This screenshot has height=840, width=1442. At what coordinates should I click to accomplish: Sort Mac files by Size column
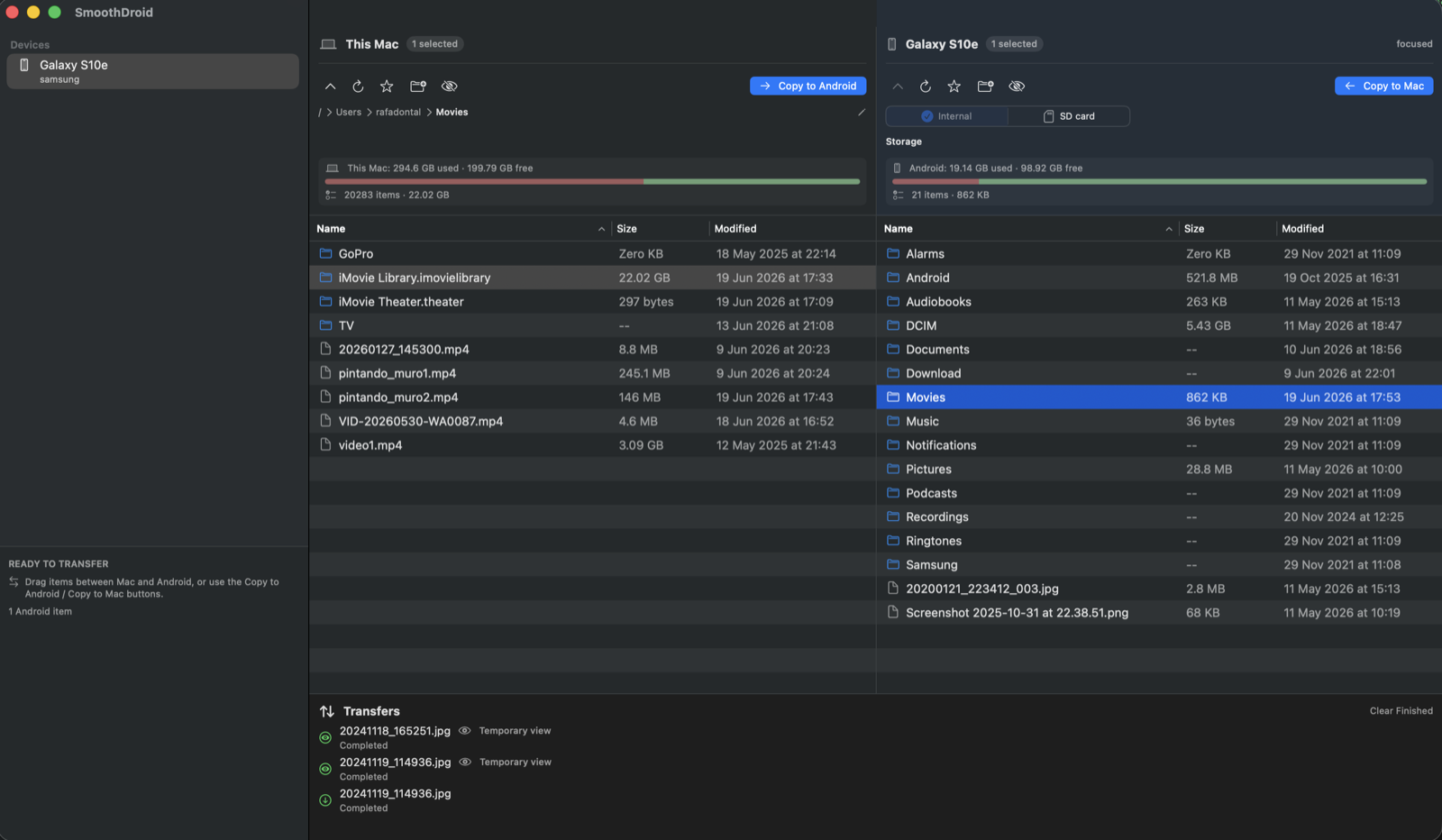pos(660,229)
